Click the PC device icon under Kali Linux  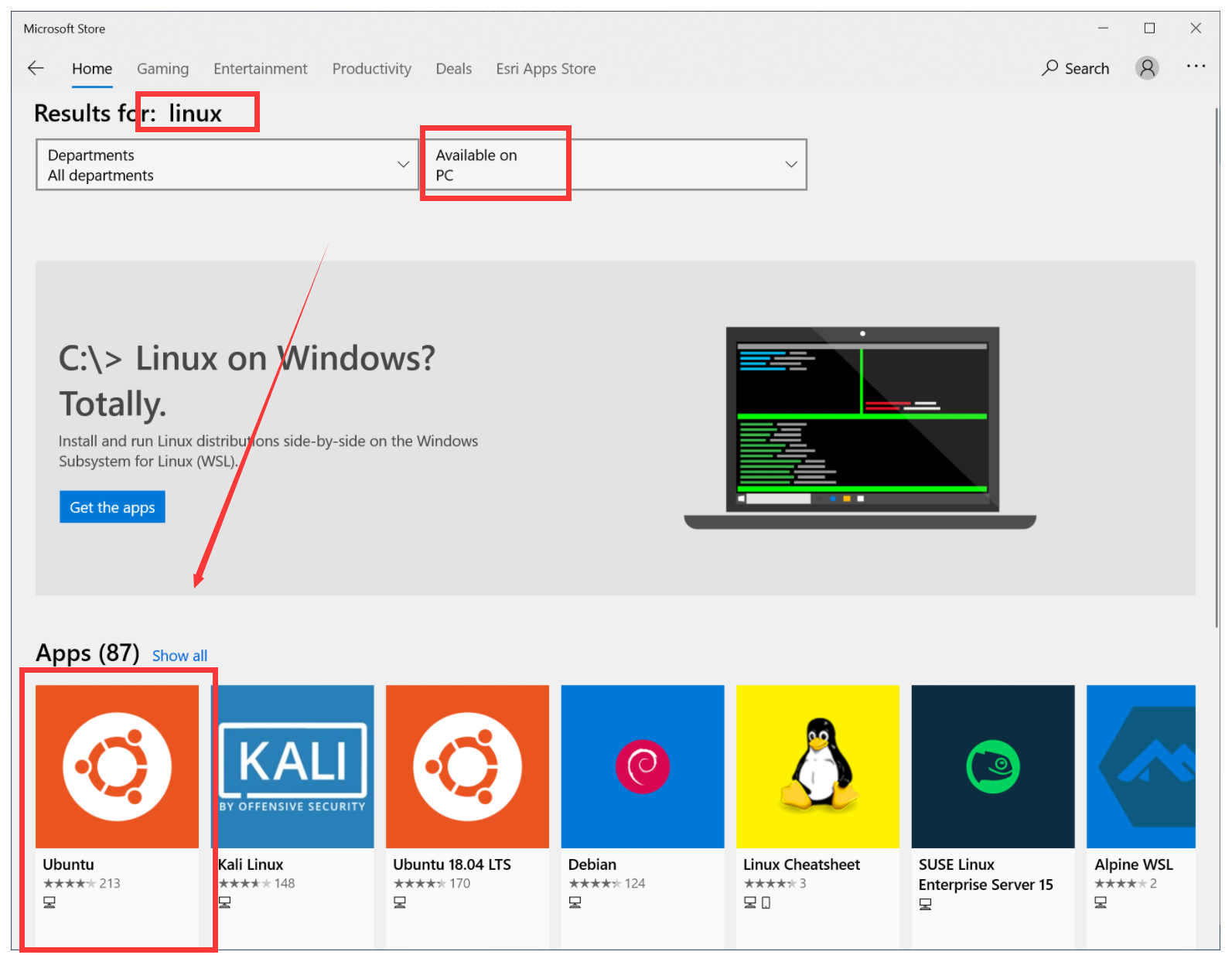pyautogui.click(x=225, y=902)
